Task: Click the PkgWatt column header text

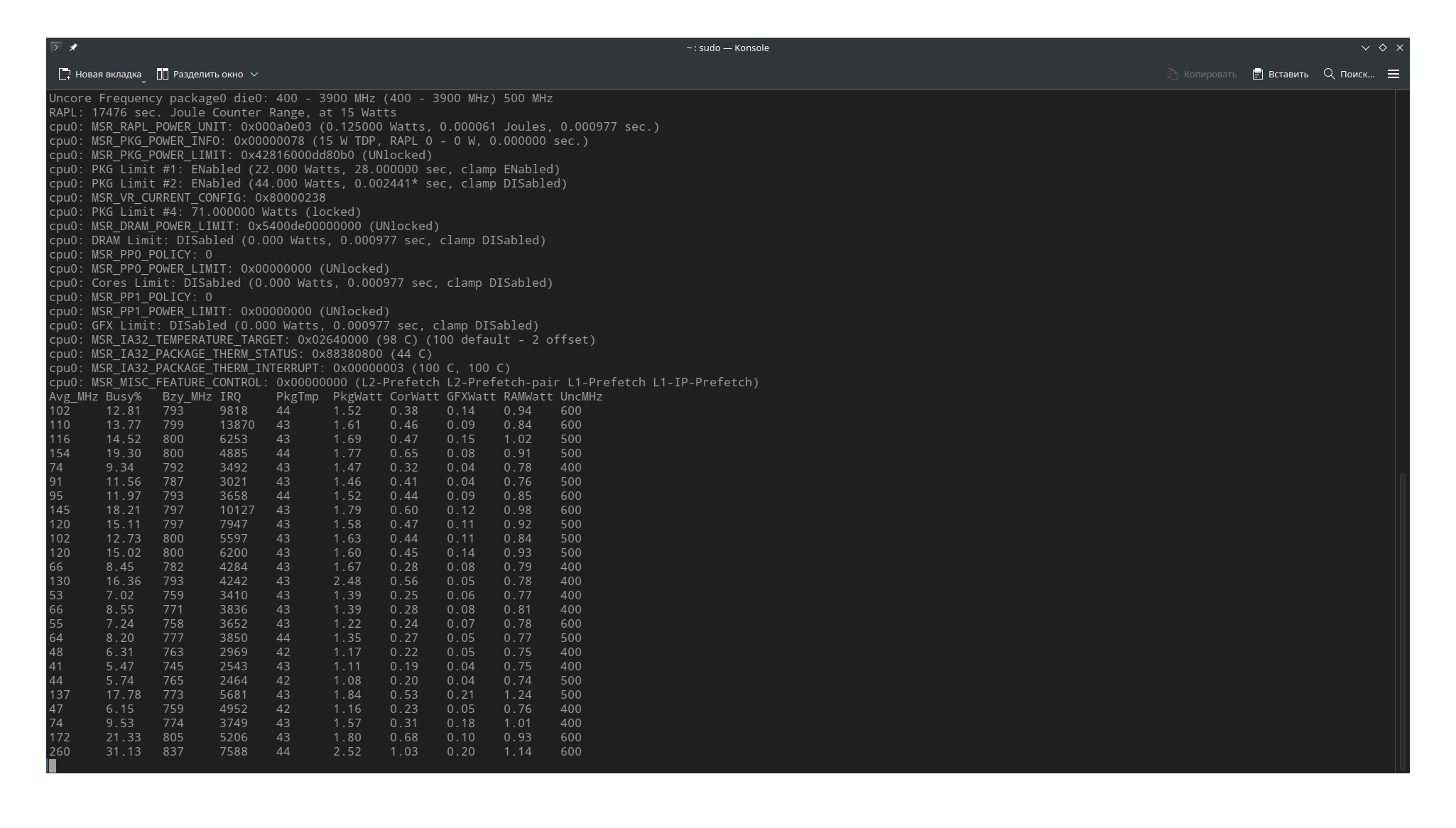Action: 357,396
